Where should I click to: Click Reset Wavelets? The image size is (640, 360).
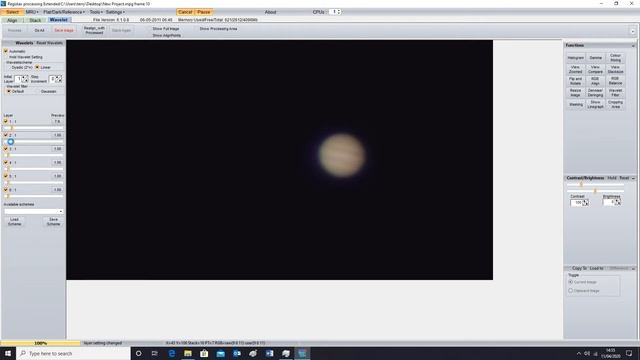pos(49,43)
